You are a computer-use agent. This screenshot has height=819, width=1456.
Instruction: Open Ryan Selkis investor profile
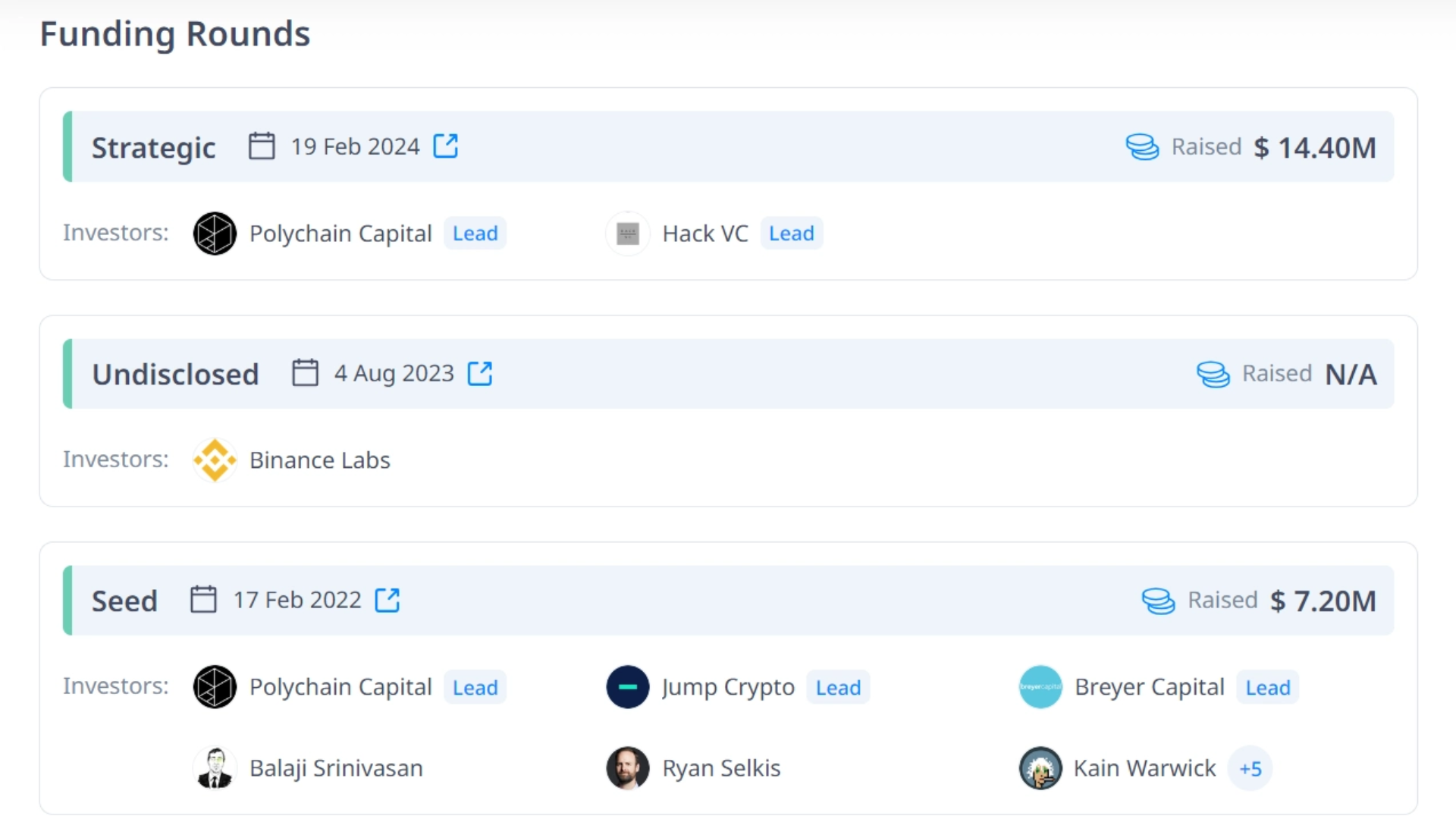pos(721,768)
